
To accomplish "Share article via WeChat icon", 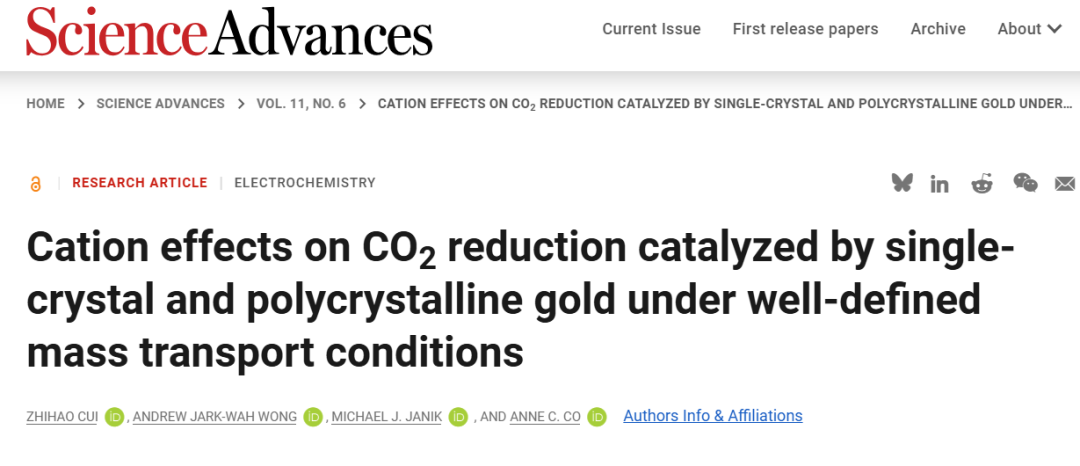I will pyautogui.click(x=1025, y=182).
